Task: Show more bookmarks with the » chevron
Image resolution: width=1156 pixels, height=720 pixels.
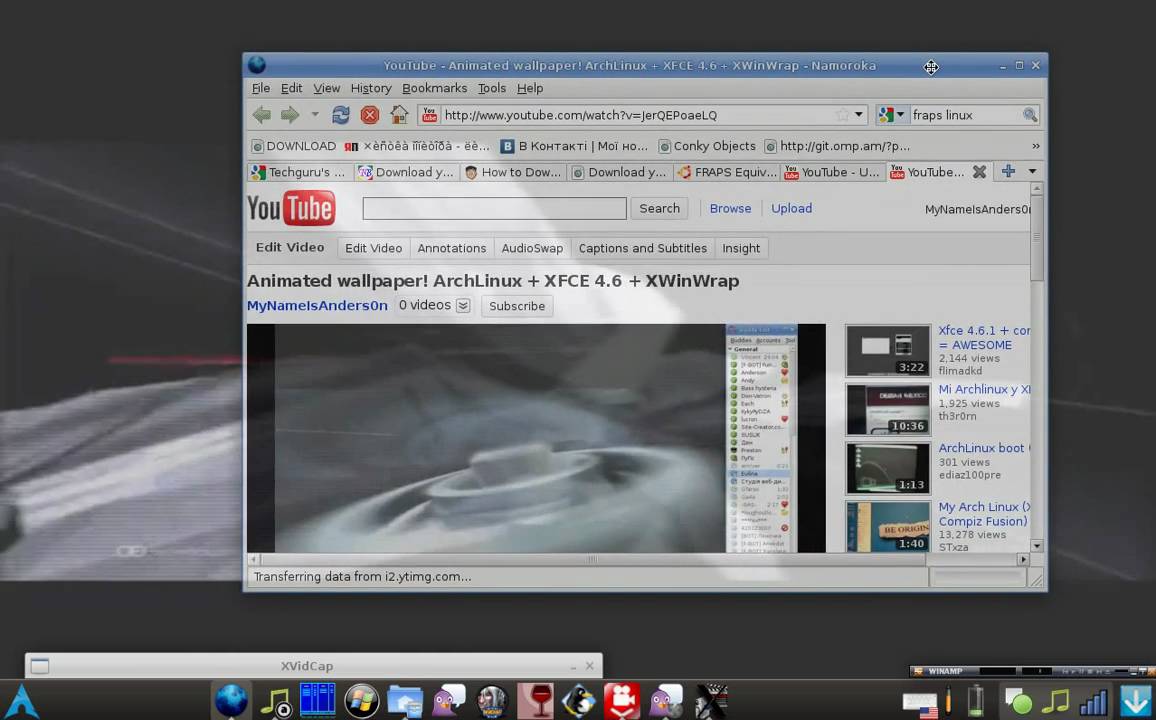Action: tap(1036, 146)
